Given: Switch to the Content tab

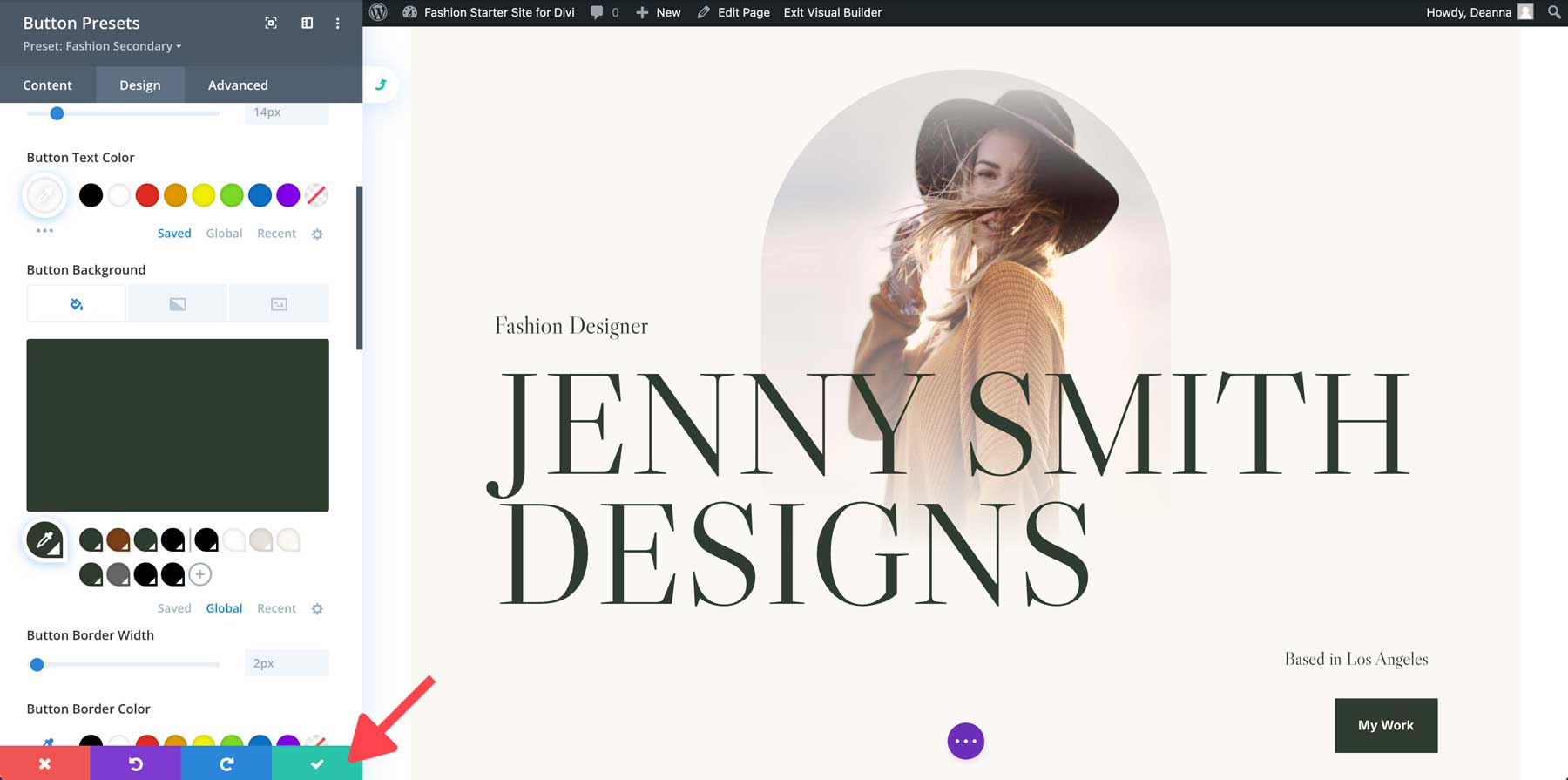Looking at the screenshot, I should click(47, 85).
